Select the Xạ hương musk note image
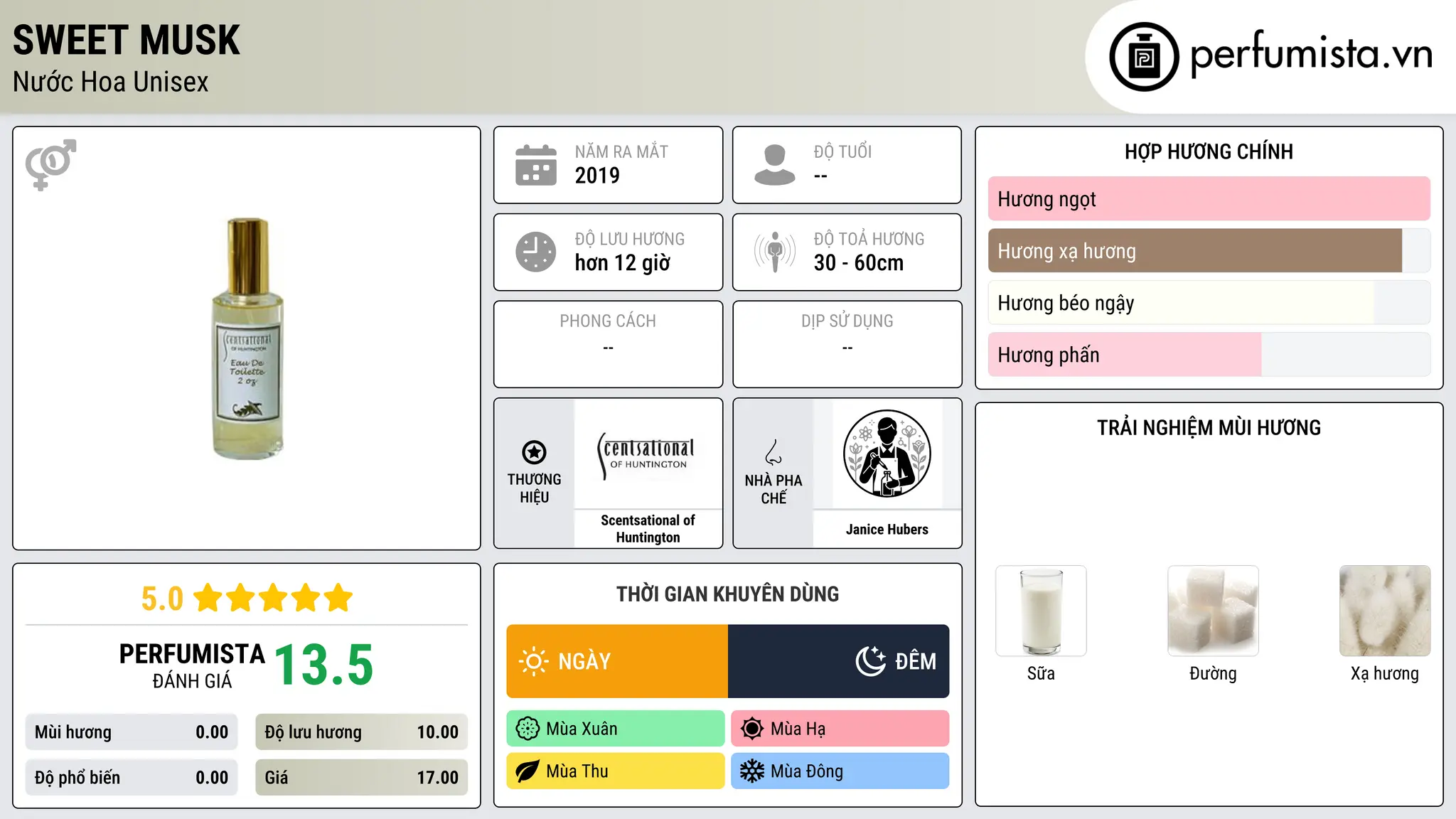This screenshot has height=819, width=1456. pos(1385,611)
